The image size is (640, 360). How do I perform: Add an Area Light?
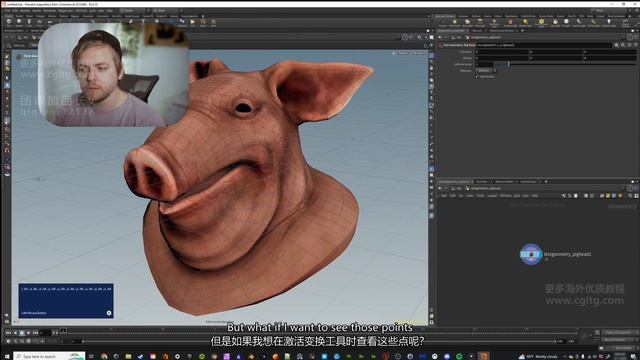[x=480, y=23]
